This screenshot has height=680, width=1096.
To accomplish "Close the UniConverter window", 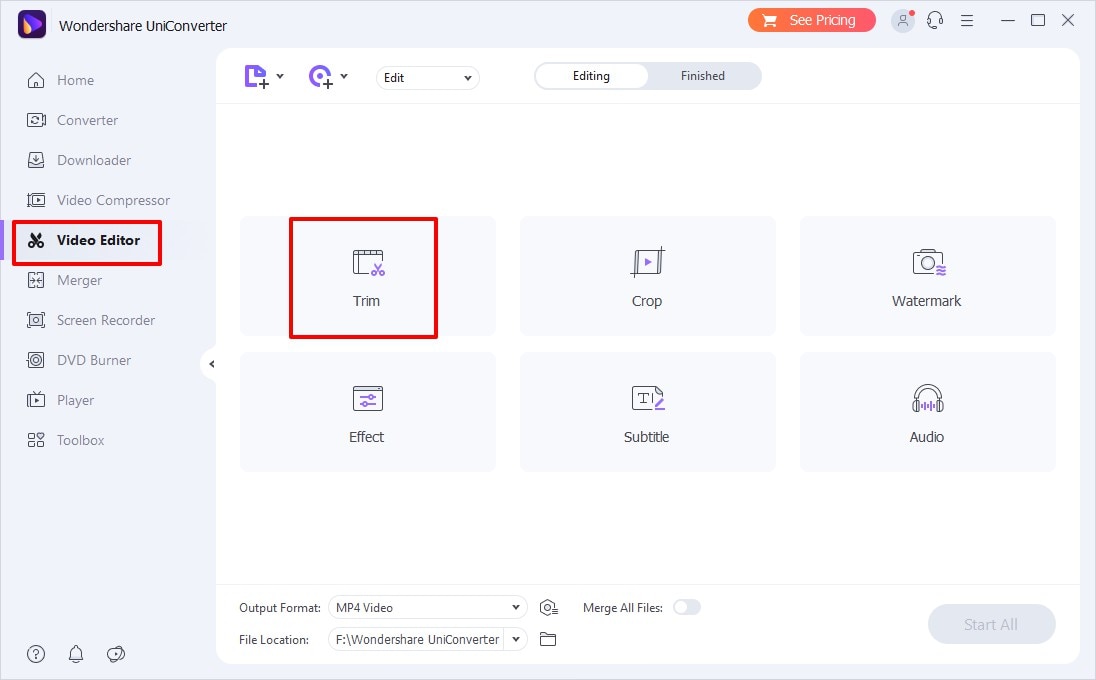I will [1068, 20].
